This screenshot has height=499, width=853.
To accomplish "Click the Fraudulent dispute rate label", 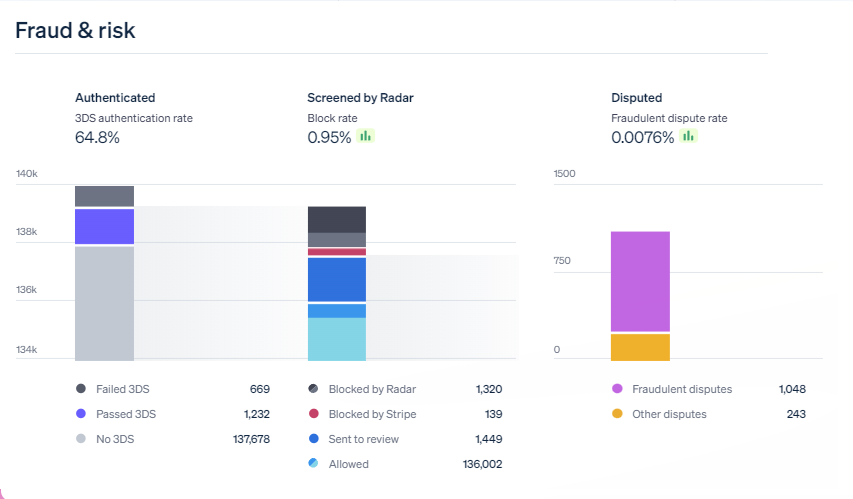I will (669, 118).
